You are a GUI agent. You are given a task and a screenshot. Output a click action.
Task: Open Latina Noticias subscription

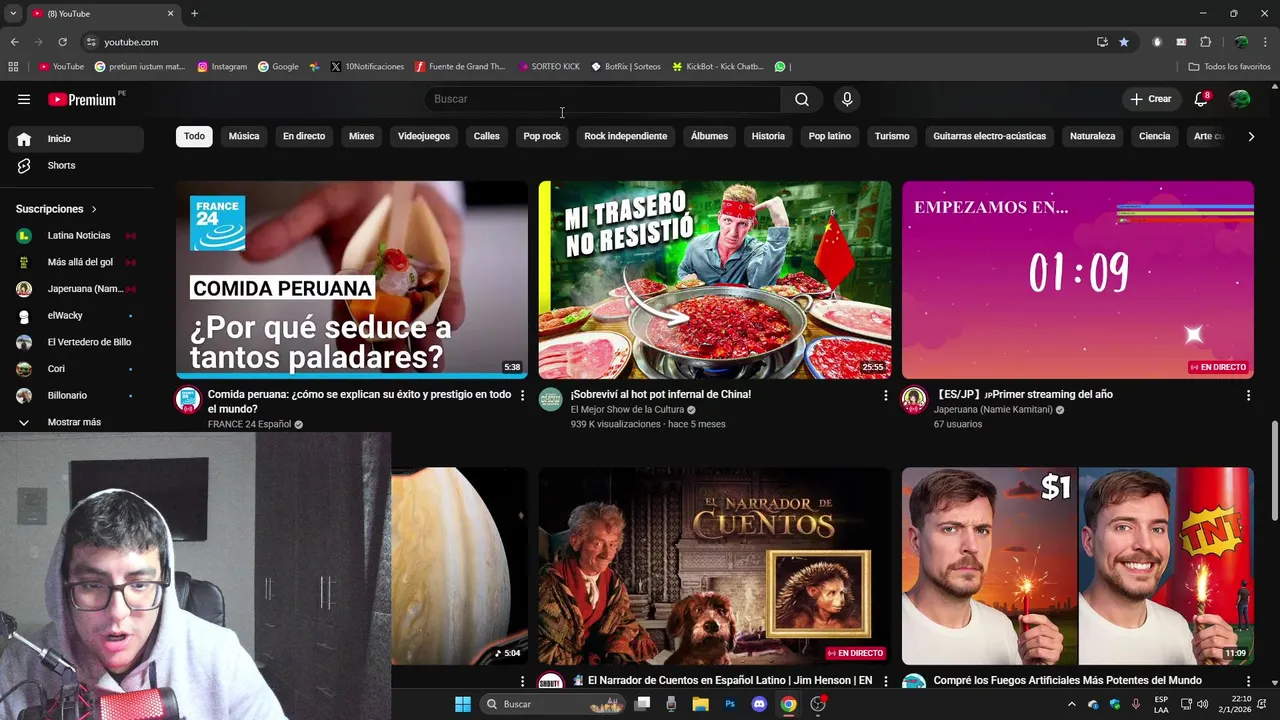pos(76,236)
